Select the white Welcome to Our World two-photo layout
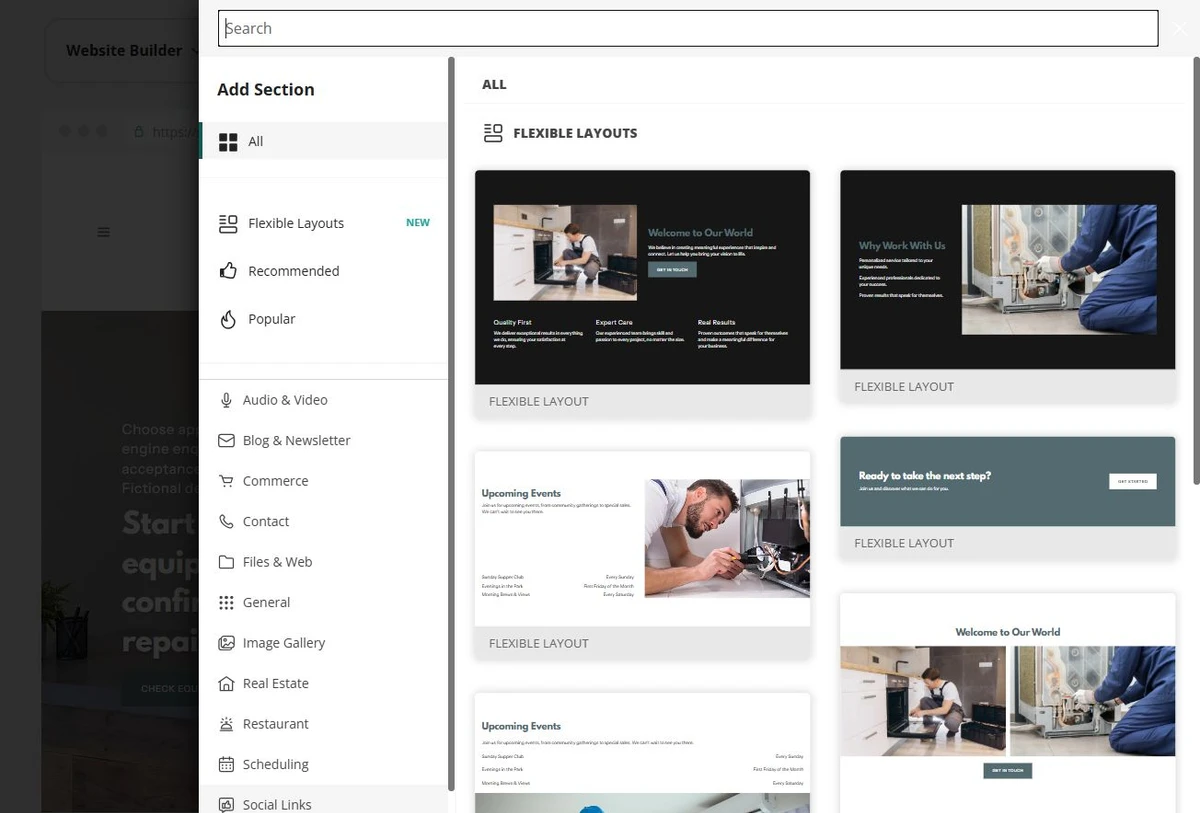 point(1008,703)
